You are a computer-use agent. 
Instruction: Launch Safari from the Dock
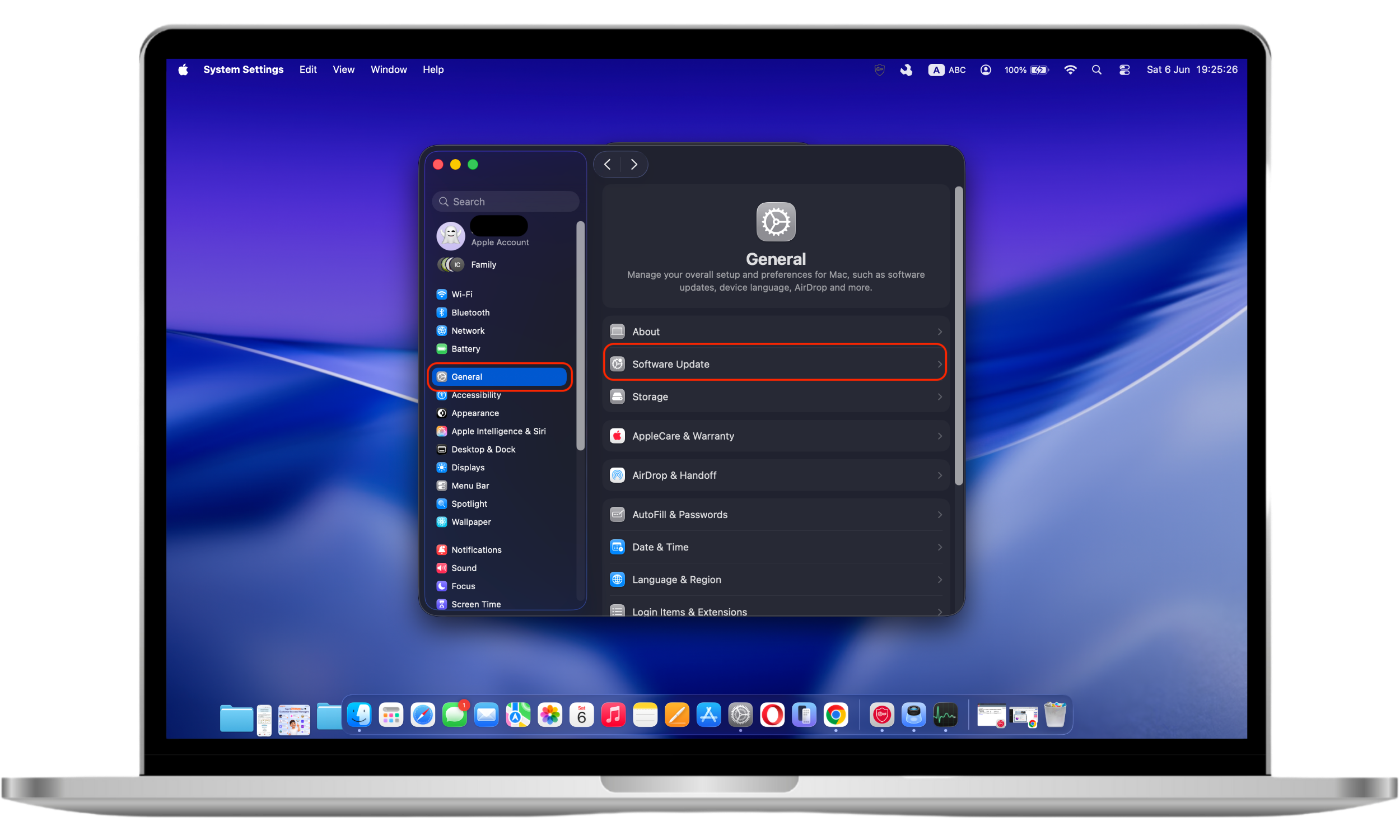pos(423,715)
